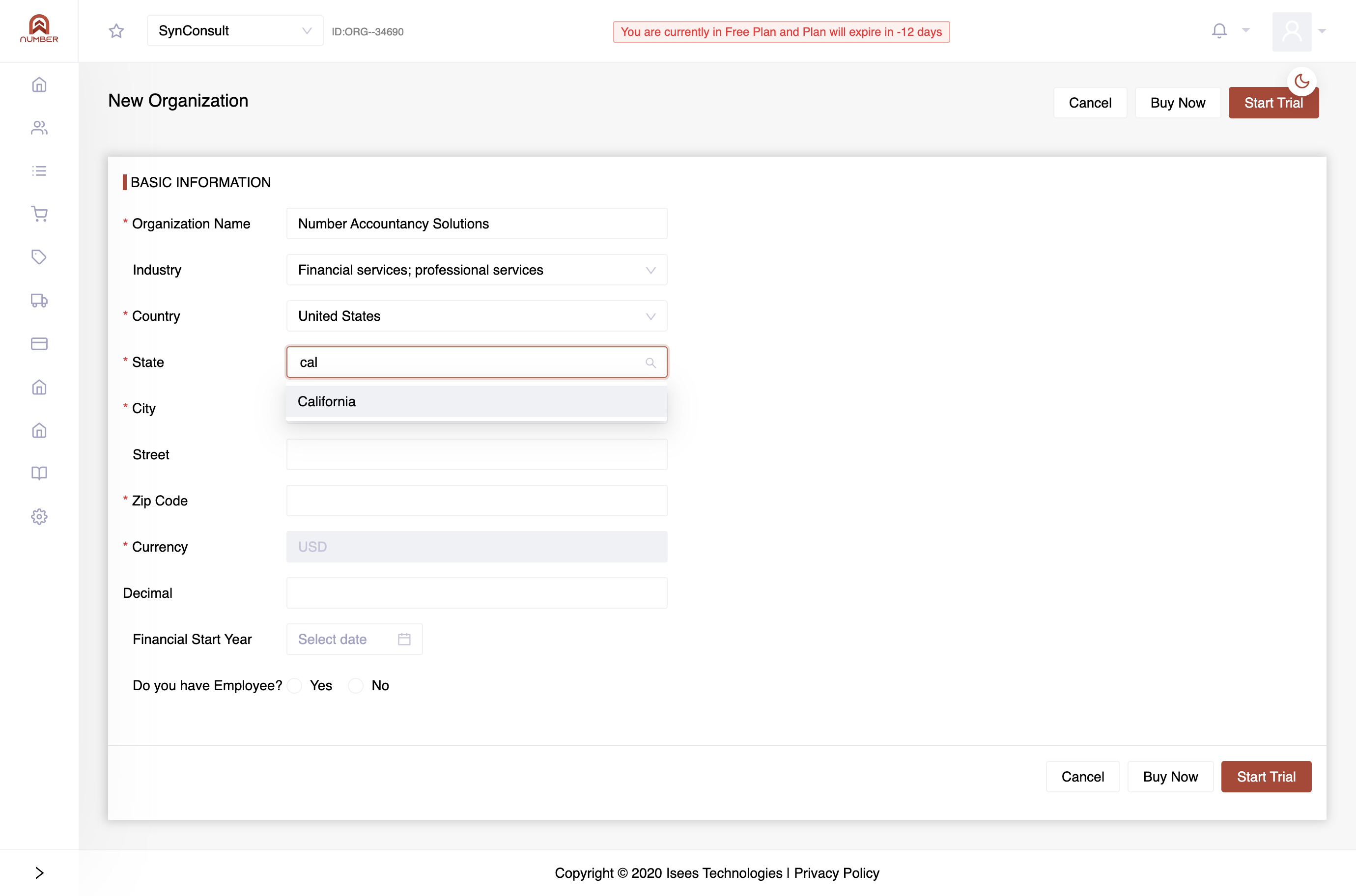Image resolution: width=1356 pixels, height=896 pixels.
Task: Toggle dark mode moon icon
Action: pos(1302,82)
